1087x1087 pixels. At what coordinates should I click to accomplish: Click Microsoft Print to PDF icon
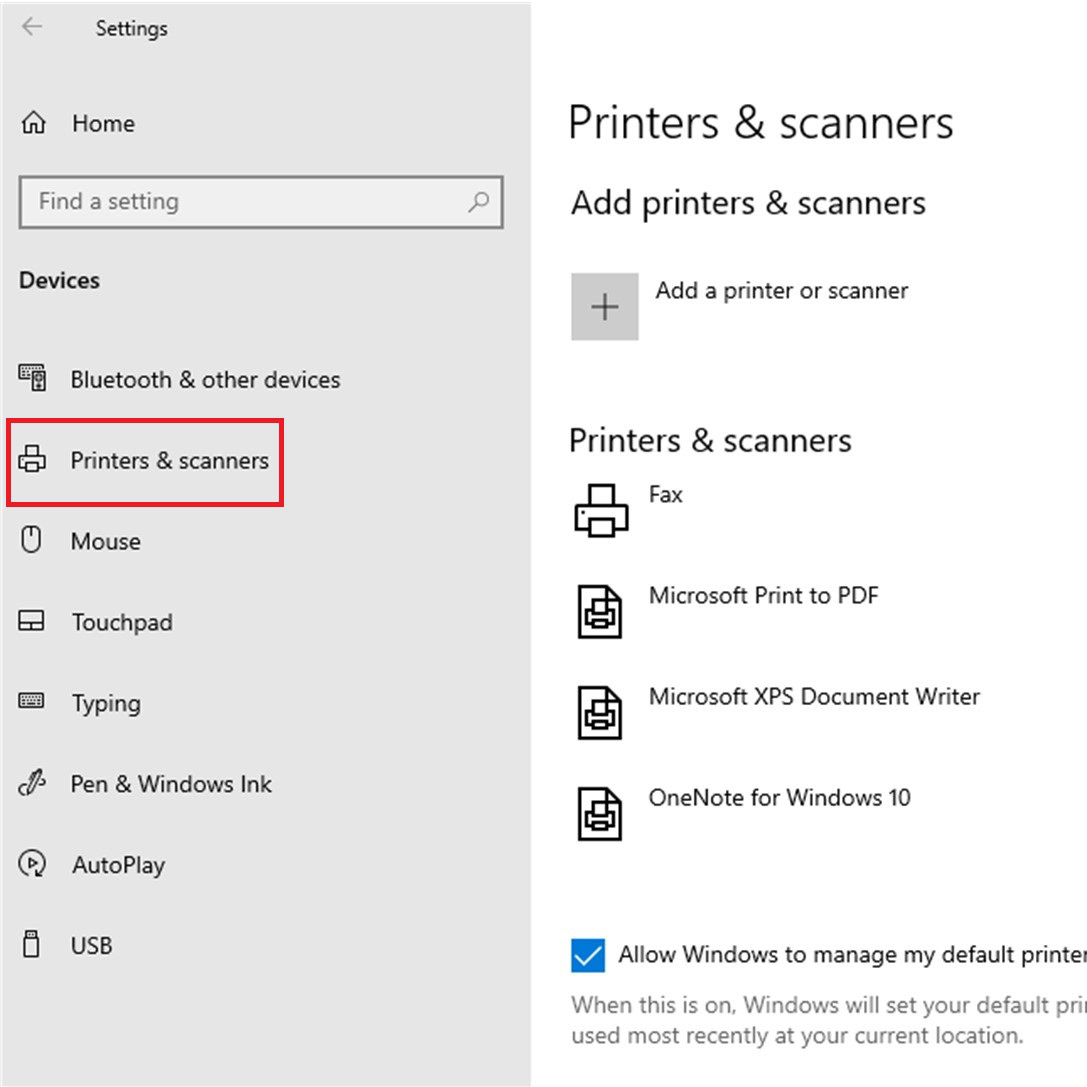tap(600, 610)
